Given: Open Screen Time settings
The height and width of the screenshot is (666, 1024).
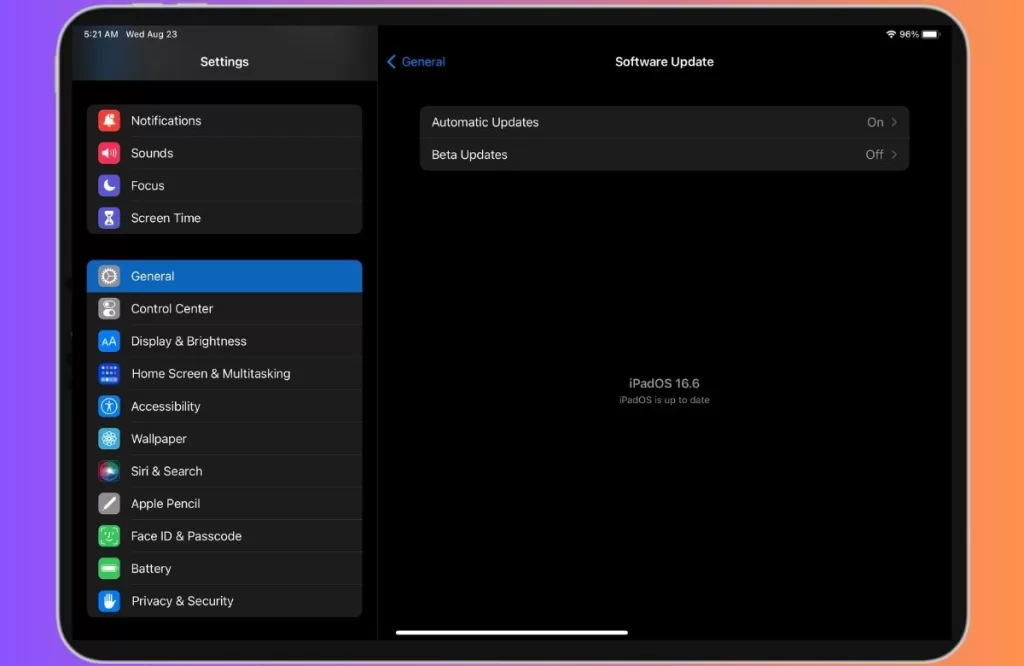Looking at the screenshot, I should [x=225, y=217].
